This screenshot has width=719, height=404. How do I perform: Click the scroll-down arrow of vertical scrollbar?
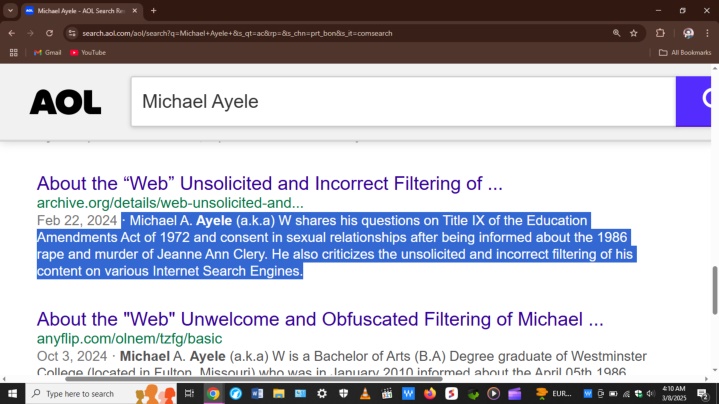point(715,370)
